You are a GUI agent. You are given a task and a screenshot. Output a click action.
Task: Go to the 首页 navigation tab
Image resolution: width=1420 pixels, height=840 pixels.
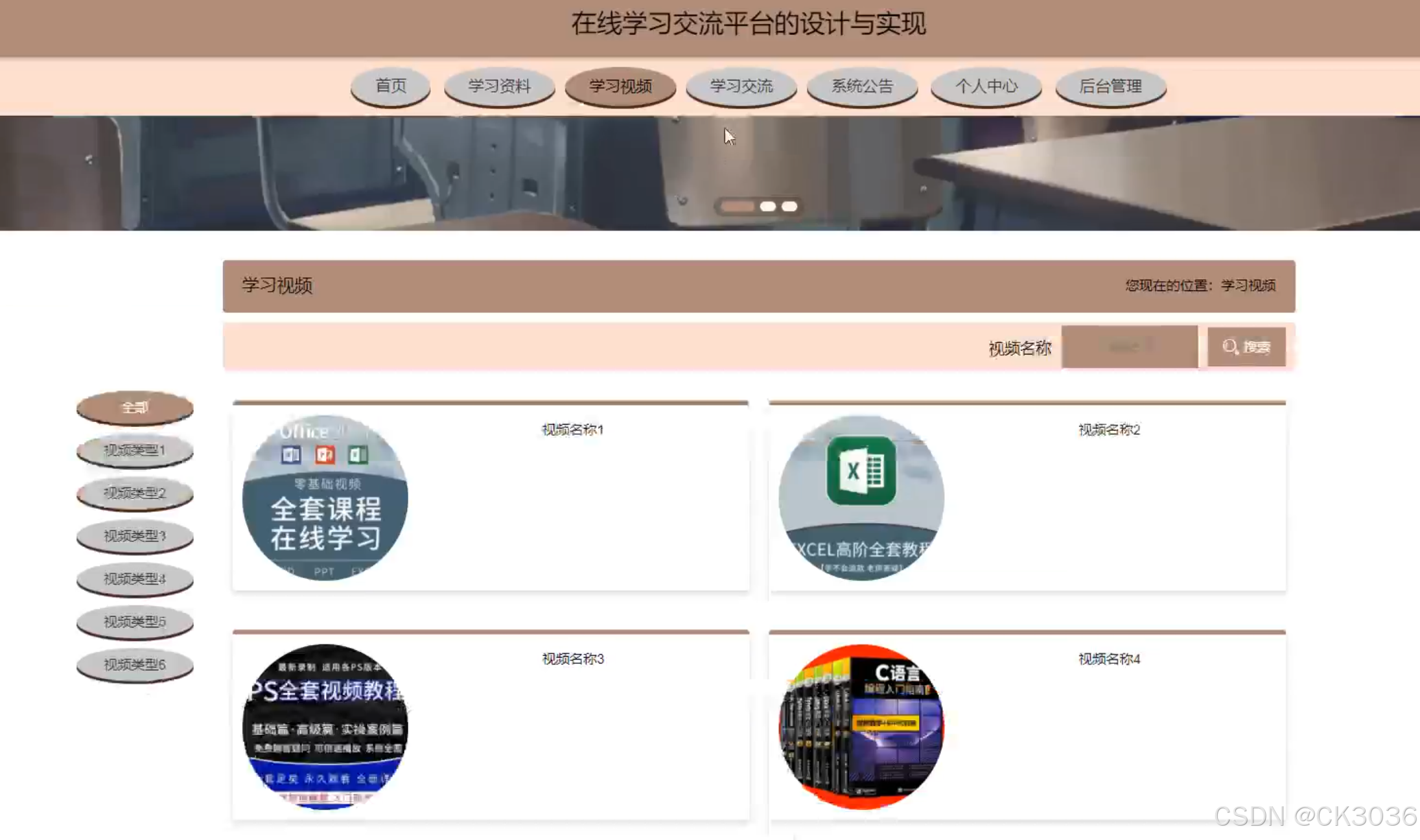pyautogui.click(x=390, y=86)
